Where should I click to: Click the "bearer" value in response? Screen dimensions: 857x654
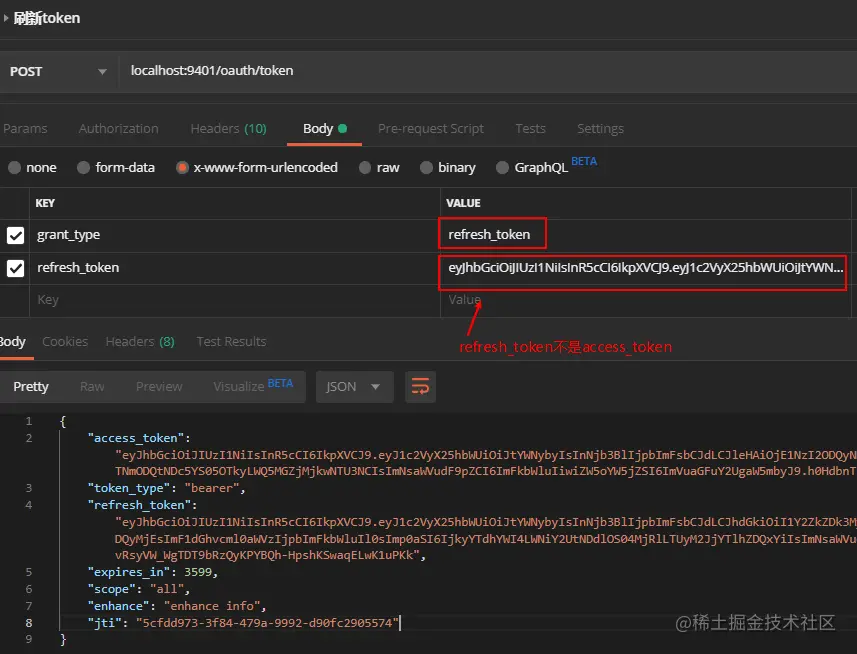click(212, 488)
